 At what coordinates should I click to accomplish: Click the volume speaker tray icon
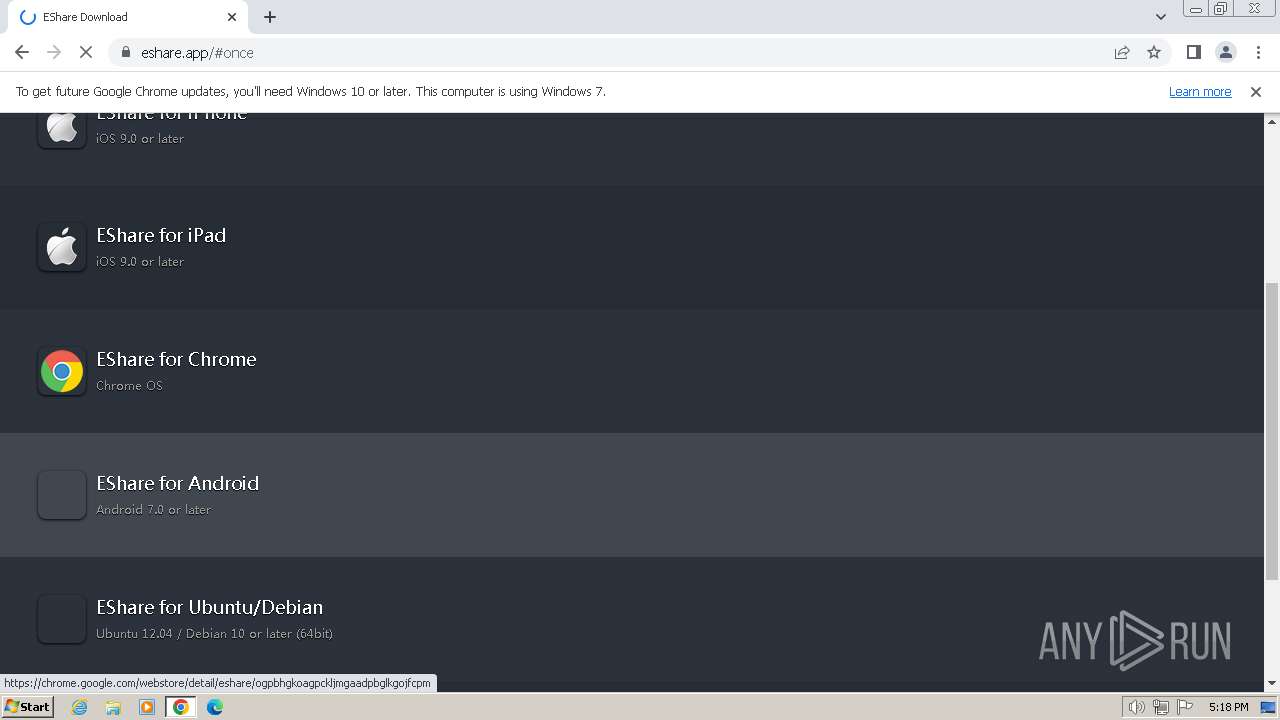click(x=1136, y=707)
